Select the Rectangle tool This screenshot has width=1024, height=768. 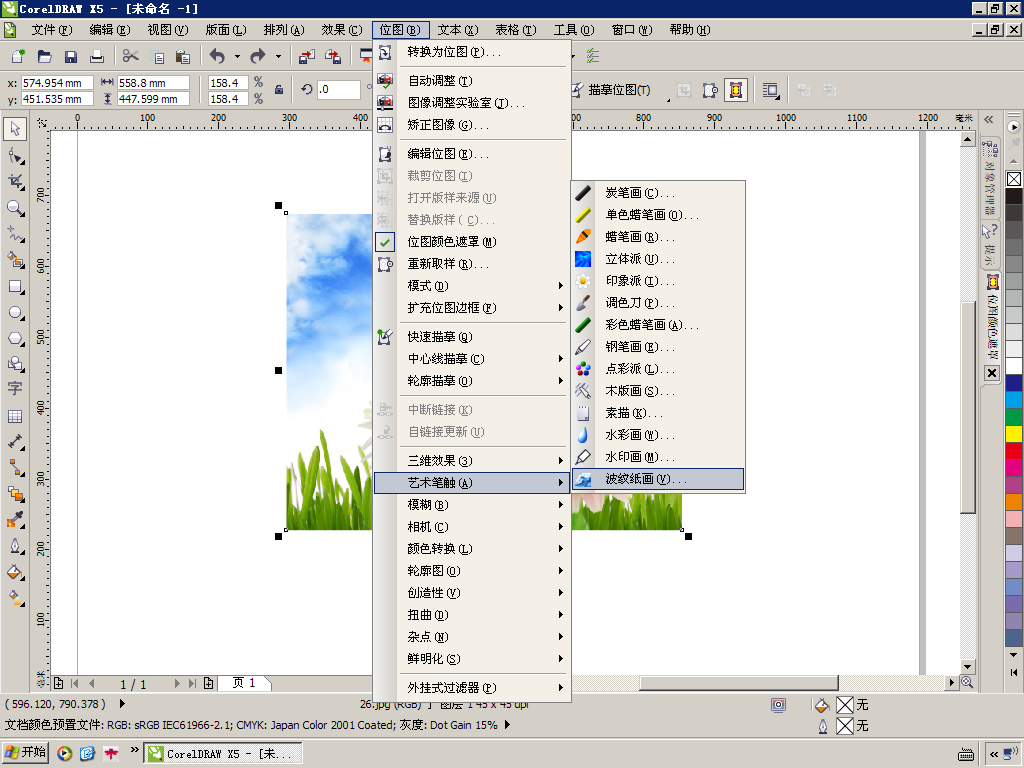15,287
